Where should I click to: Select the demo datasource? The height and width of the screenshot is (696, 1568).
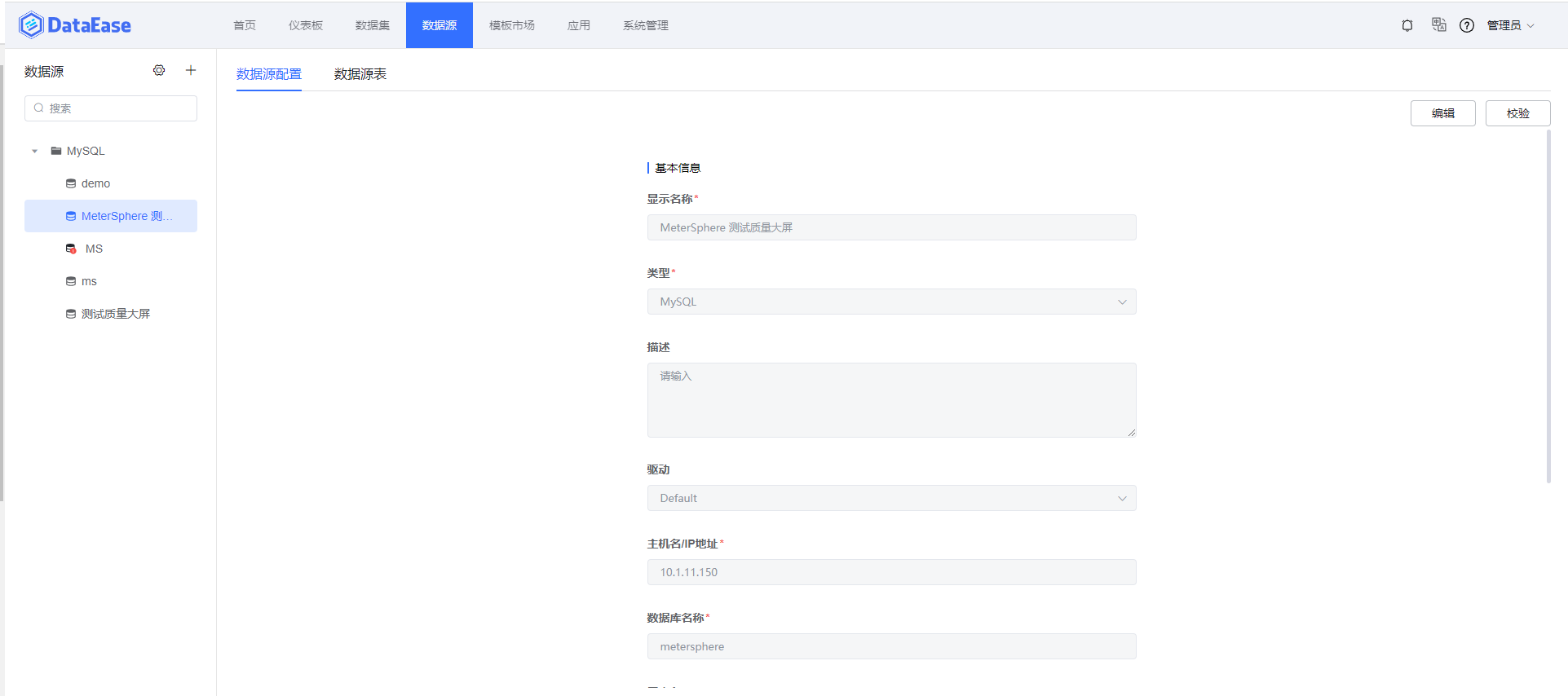[111, 183]
